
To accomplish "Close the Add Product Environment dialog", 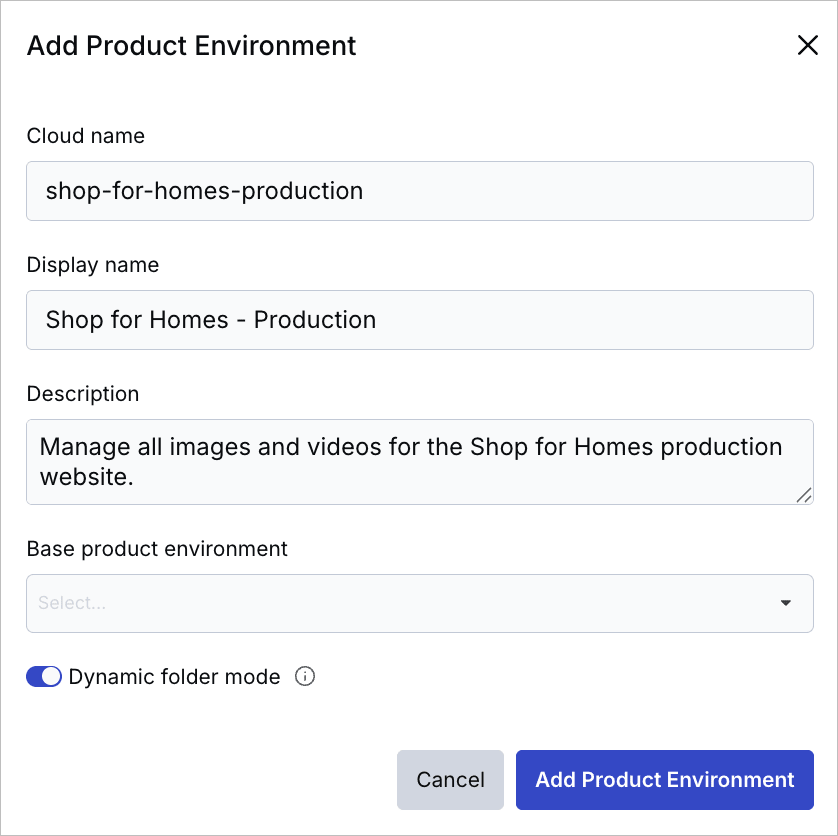I will click(x=808, y=45).
